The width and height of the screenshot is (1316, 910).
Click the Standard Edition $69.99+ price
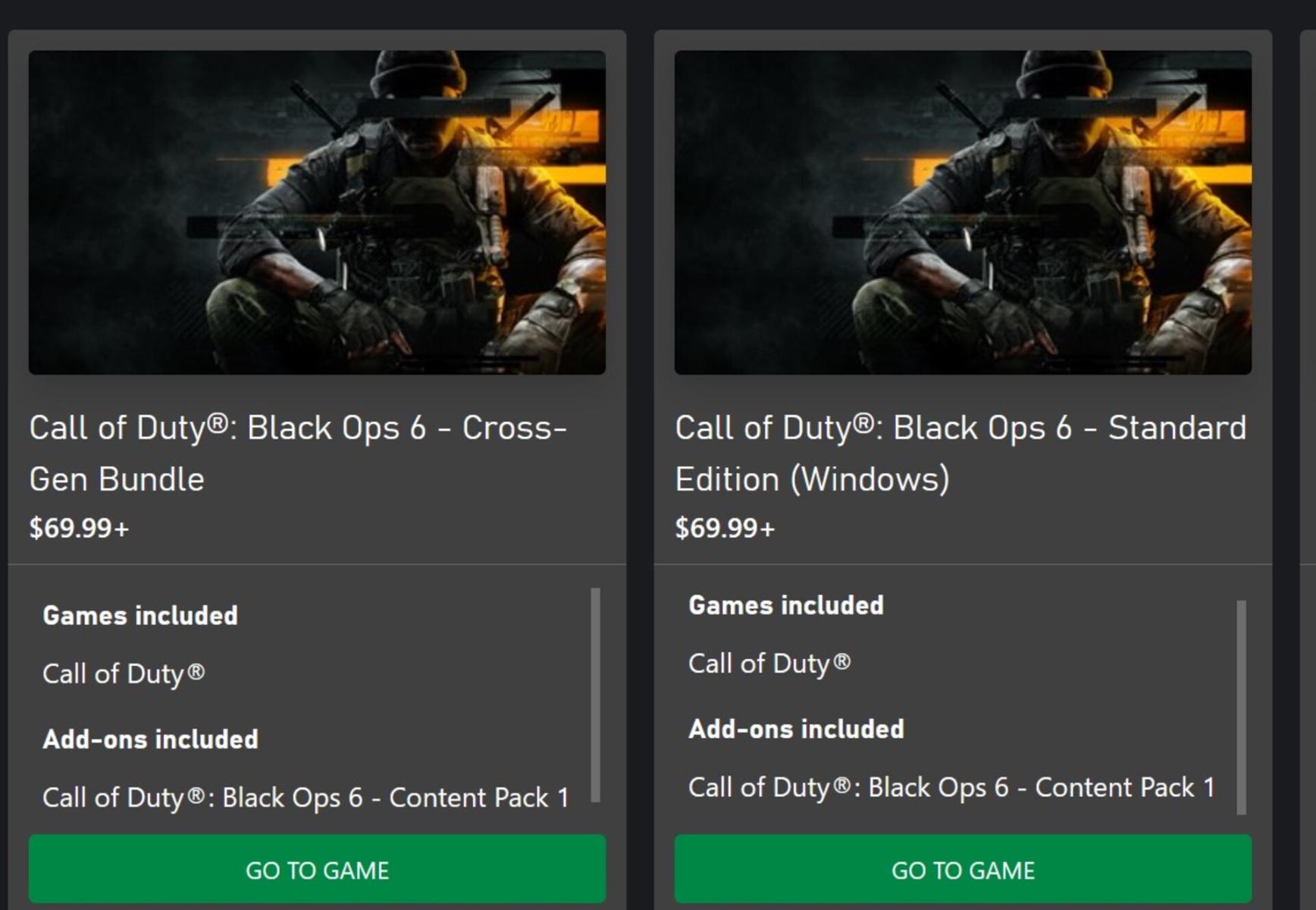pyautogui.click(x=725, y=528)
